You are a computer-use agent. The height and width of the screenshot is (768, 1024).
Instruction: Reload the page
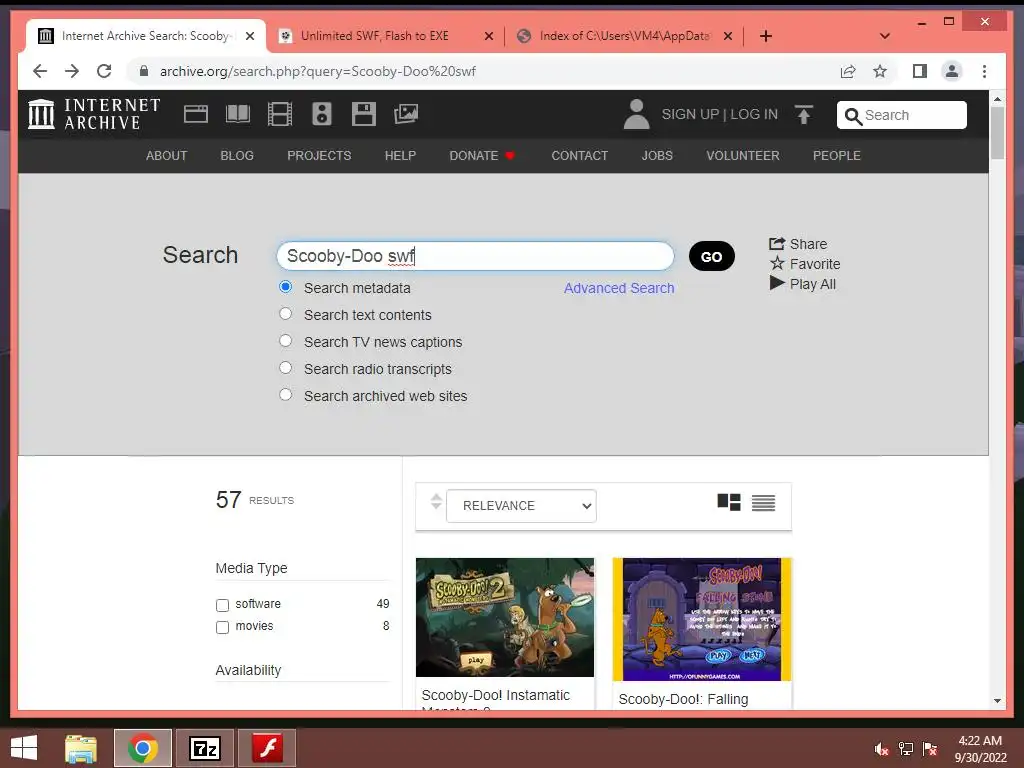coord(104,71)
